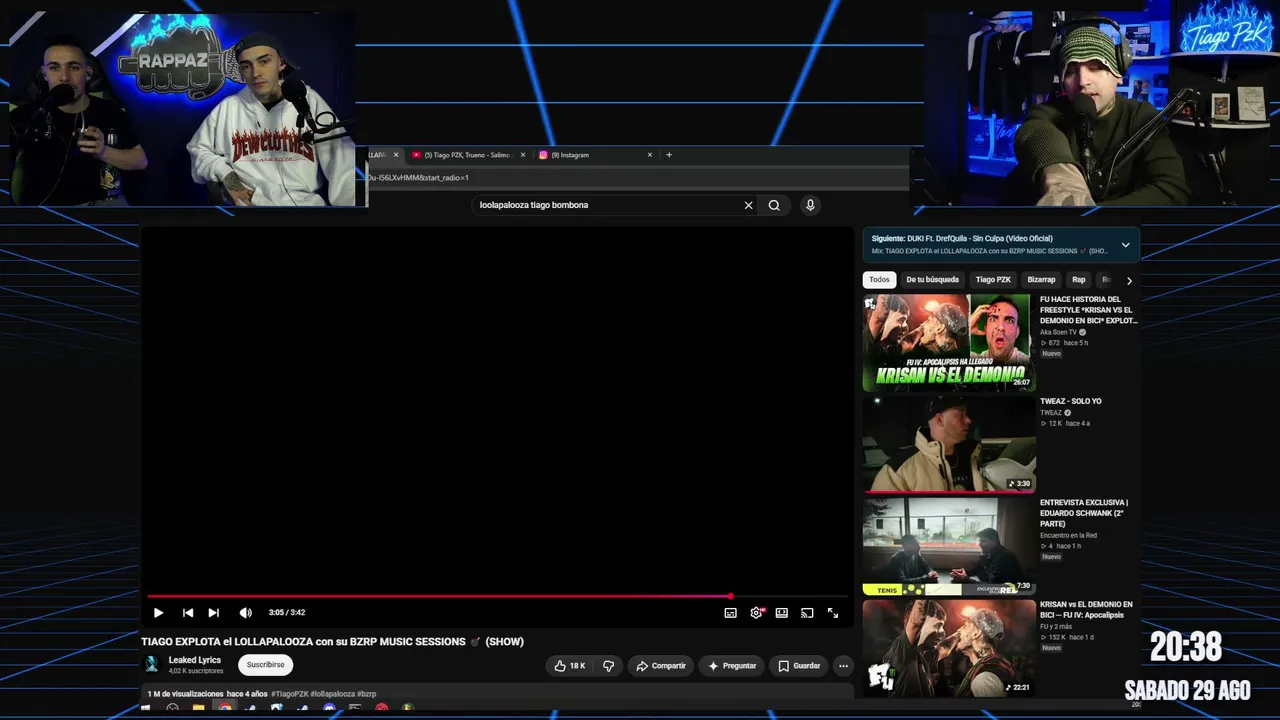Skip to the next video in the player
This screenshot has height=720, width=1280.
pos(213,613)
